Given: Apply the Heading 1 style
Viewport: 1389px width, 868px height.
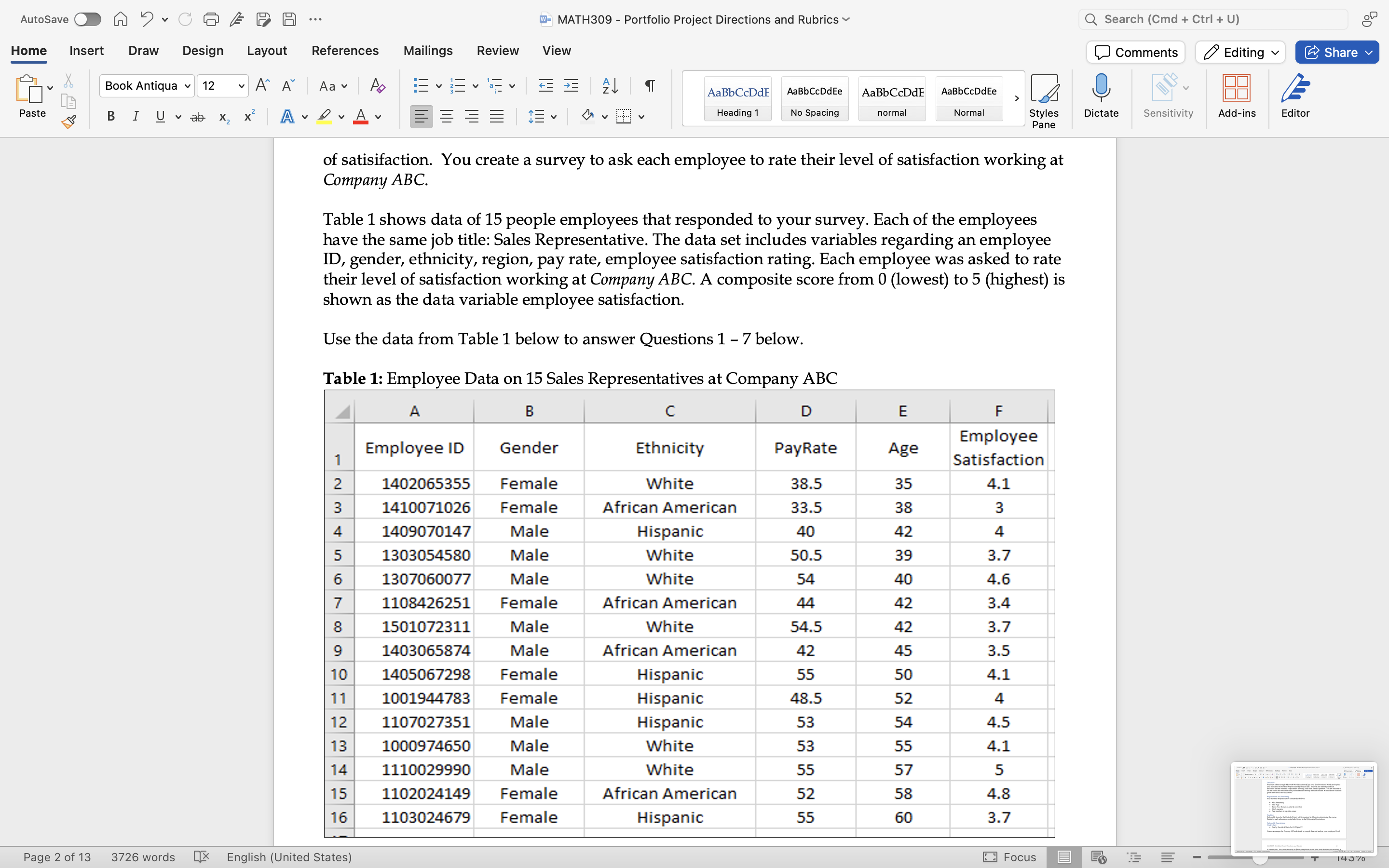Looking at the screenshot, I should tap(737, 99).
